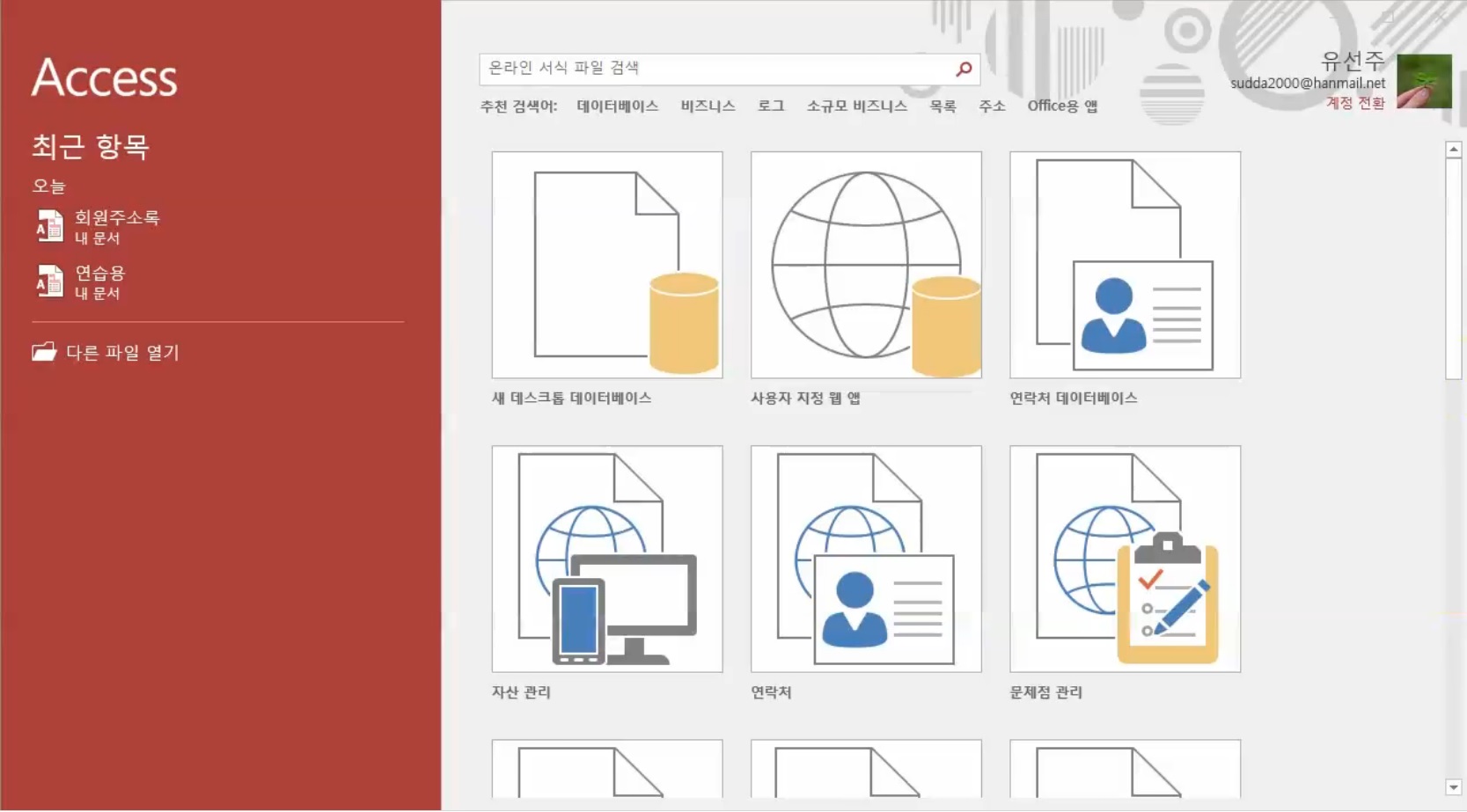Click the scrollbar down arrow
The image size is (1467, 812).
pyautogui.click(x=1453, y=787)
